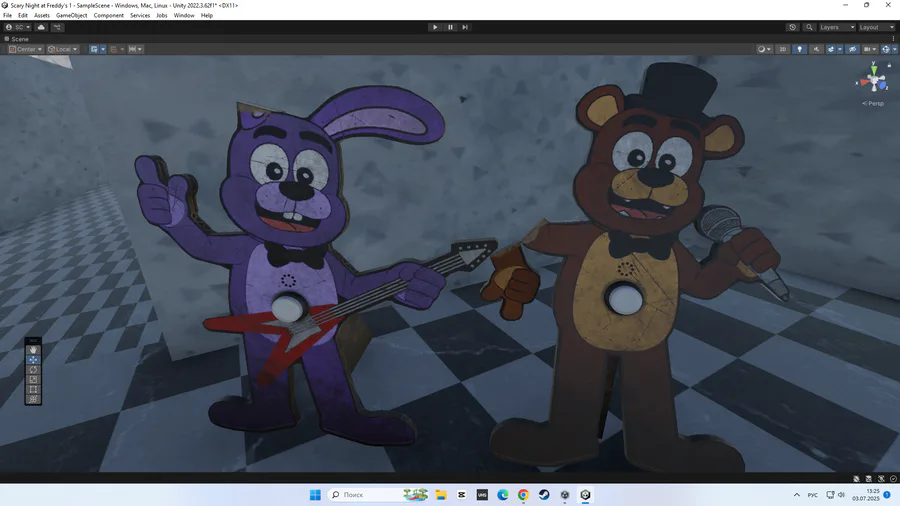Screen dimensions: 900x506
Task: Toggle hidden objects visibility eye icon
Action: point(852,49)
